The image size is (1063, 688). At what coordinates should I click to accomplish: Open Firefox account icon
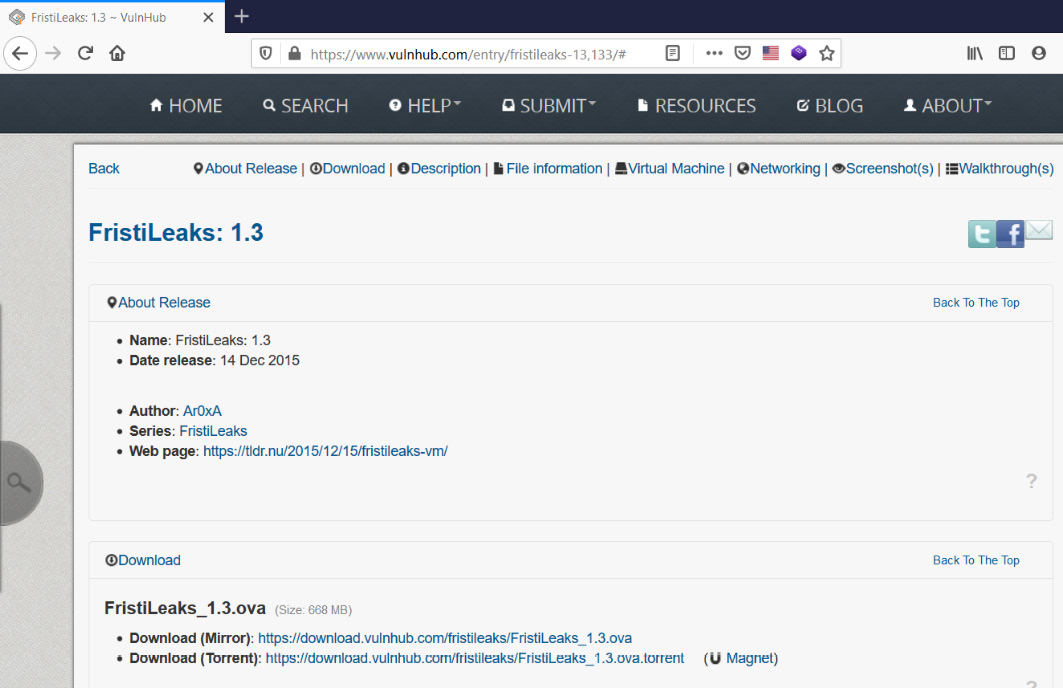[1039, 53]
